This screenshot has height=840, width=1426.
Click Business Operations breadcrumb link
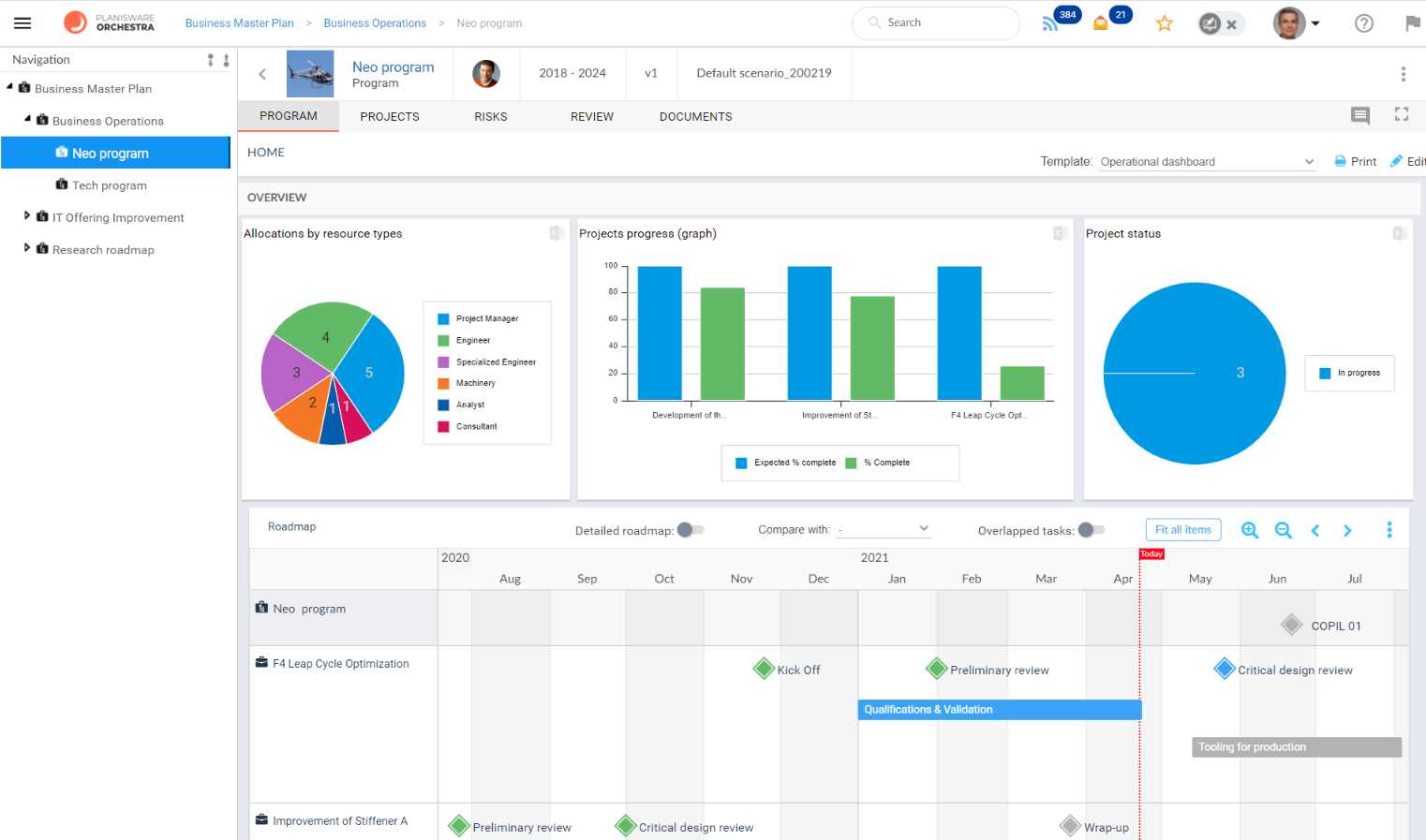375,23
